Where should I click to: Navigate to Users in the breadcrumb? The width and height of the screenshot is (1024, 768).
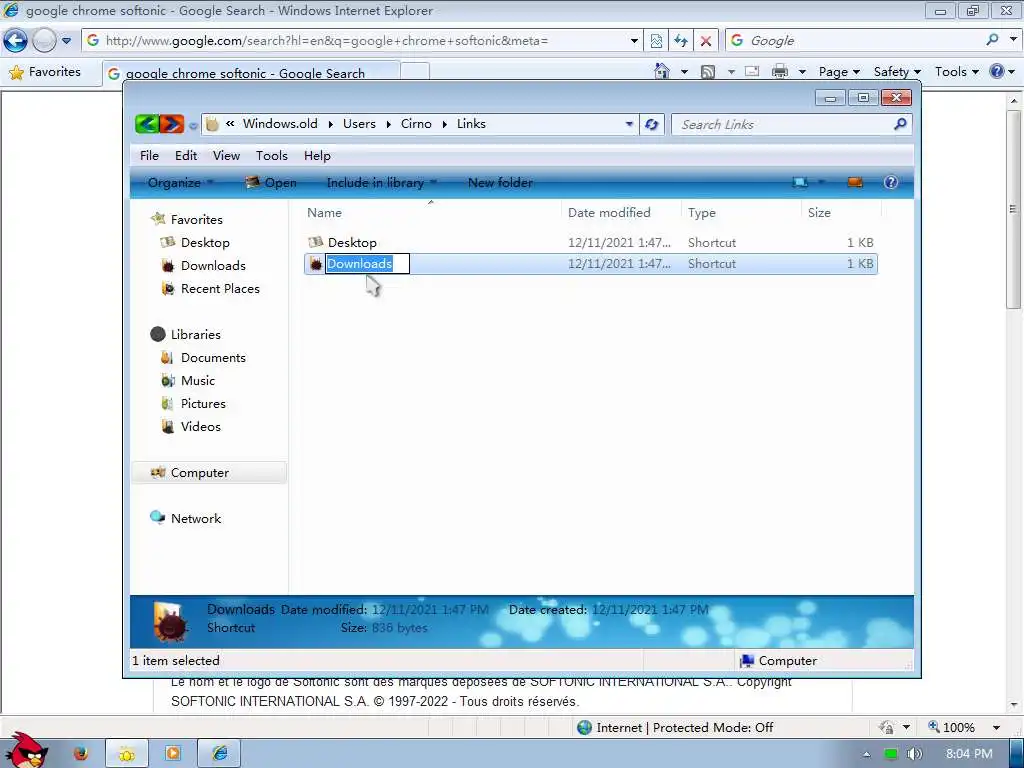(359, 123)
